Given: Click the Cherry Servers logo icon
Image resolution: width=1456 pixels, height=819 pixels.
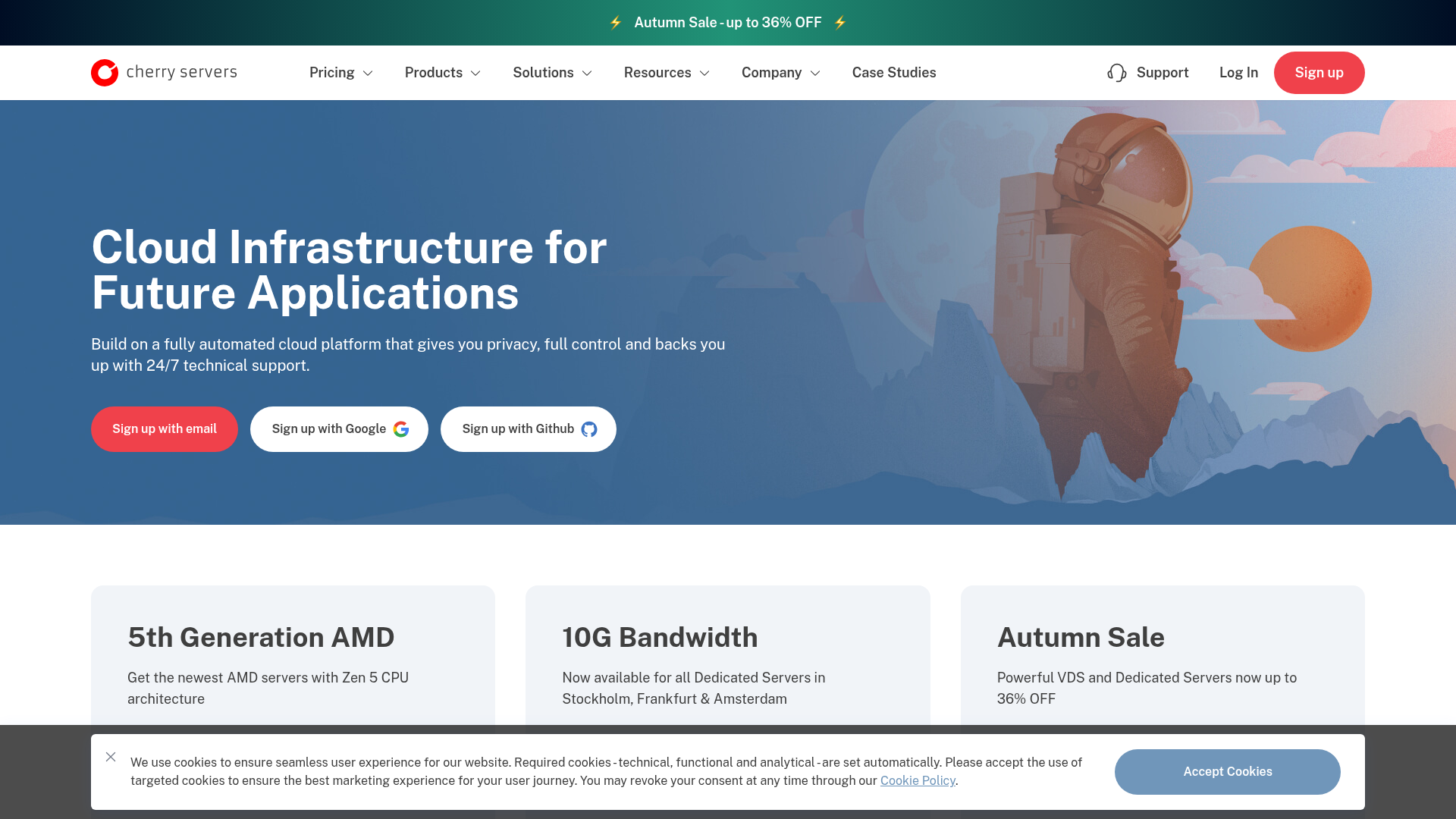Looking at the screenshot, I should coord(105,73).
